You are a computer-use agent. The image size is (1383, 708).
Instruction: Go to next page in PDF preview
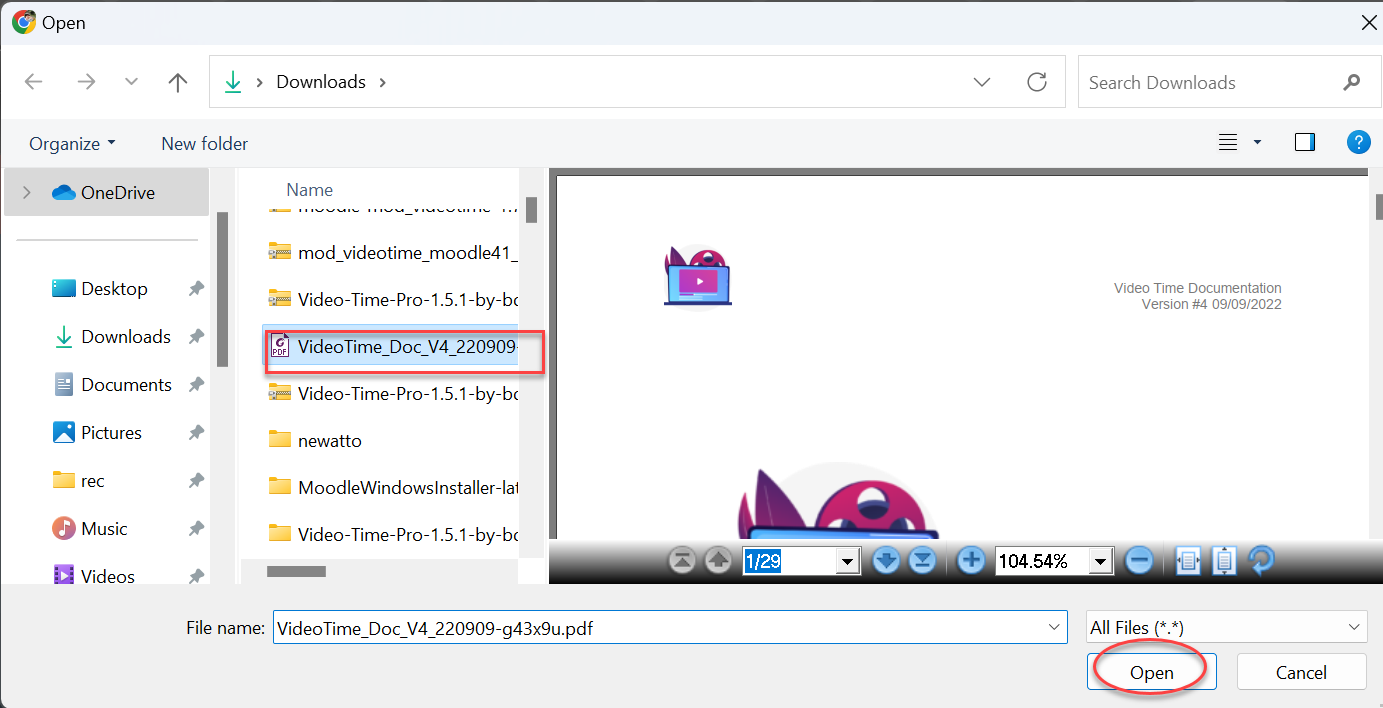[x=886, y=561]
